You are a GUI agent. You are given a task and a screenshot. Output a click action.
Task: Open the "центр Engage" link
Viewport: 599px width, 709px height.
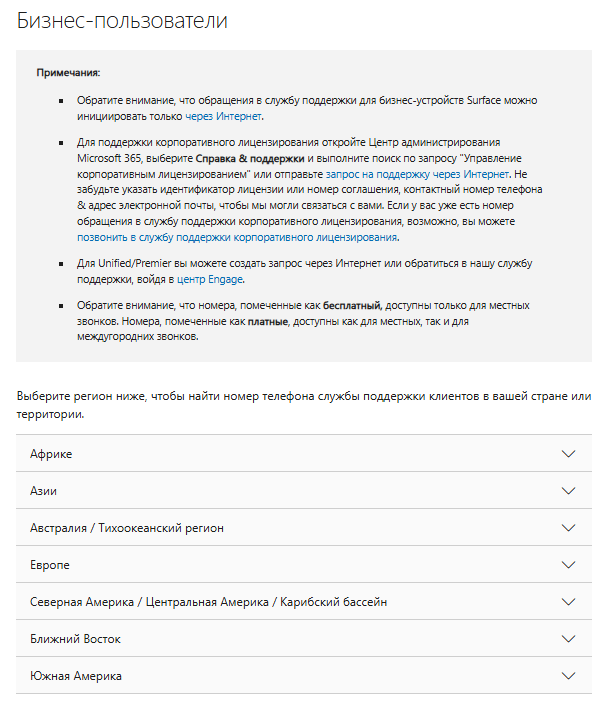[210, 279]
